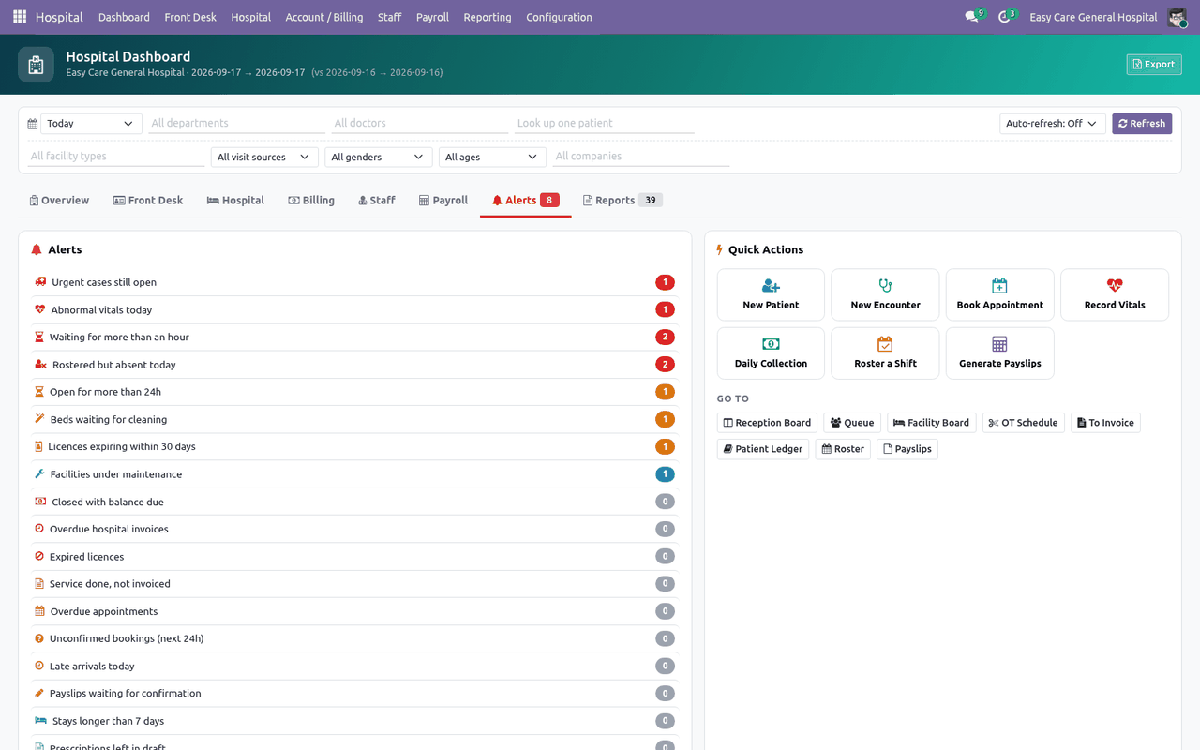Click the Record Vitals heartbeat icon

click(1115, 286)
